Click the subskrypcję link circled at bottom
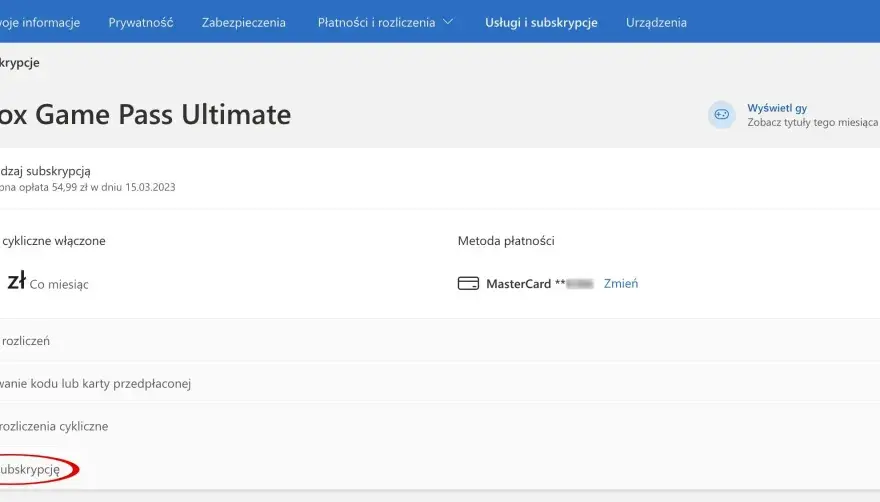Viewport: 880px width, 502px height. pyautogui.click(x=30, y=469)
